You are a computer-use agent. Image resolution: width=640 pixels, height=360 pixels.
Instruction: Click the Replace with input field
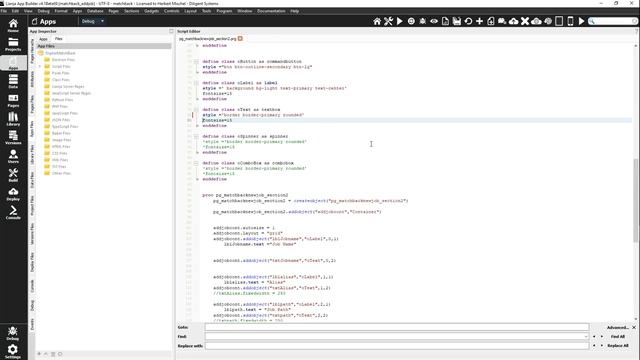[x=397, y=346]
